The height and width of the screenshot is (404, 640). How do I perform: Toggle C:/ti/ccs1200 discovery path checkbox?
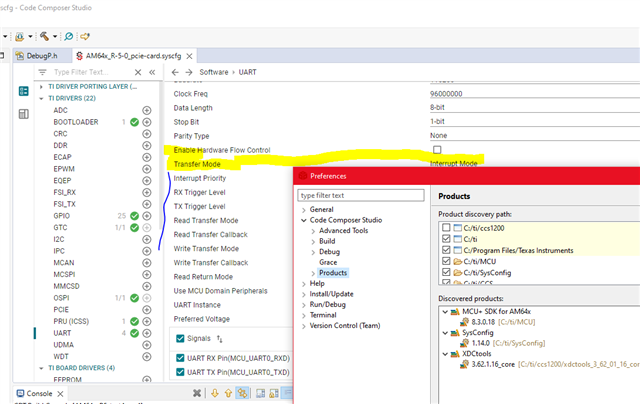(446, 228)
